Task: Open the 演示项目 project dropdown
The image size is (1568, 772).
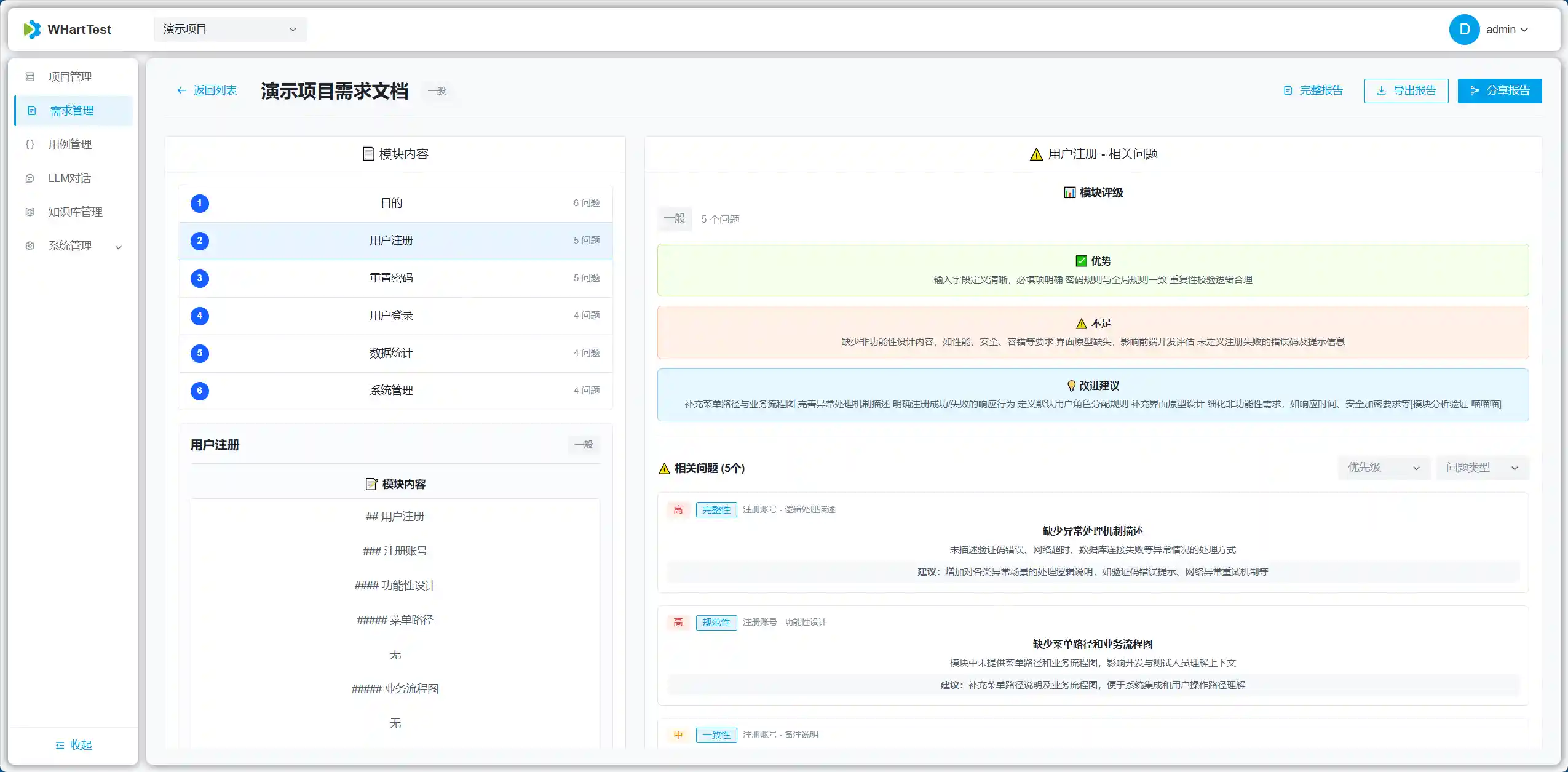Action: click(x=230, y=30)
